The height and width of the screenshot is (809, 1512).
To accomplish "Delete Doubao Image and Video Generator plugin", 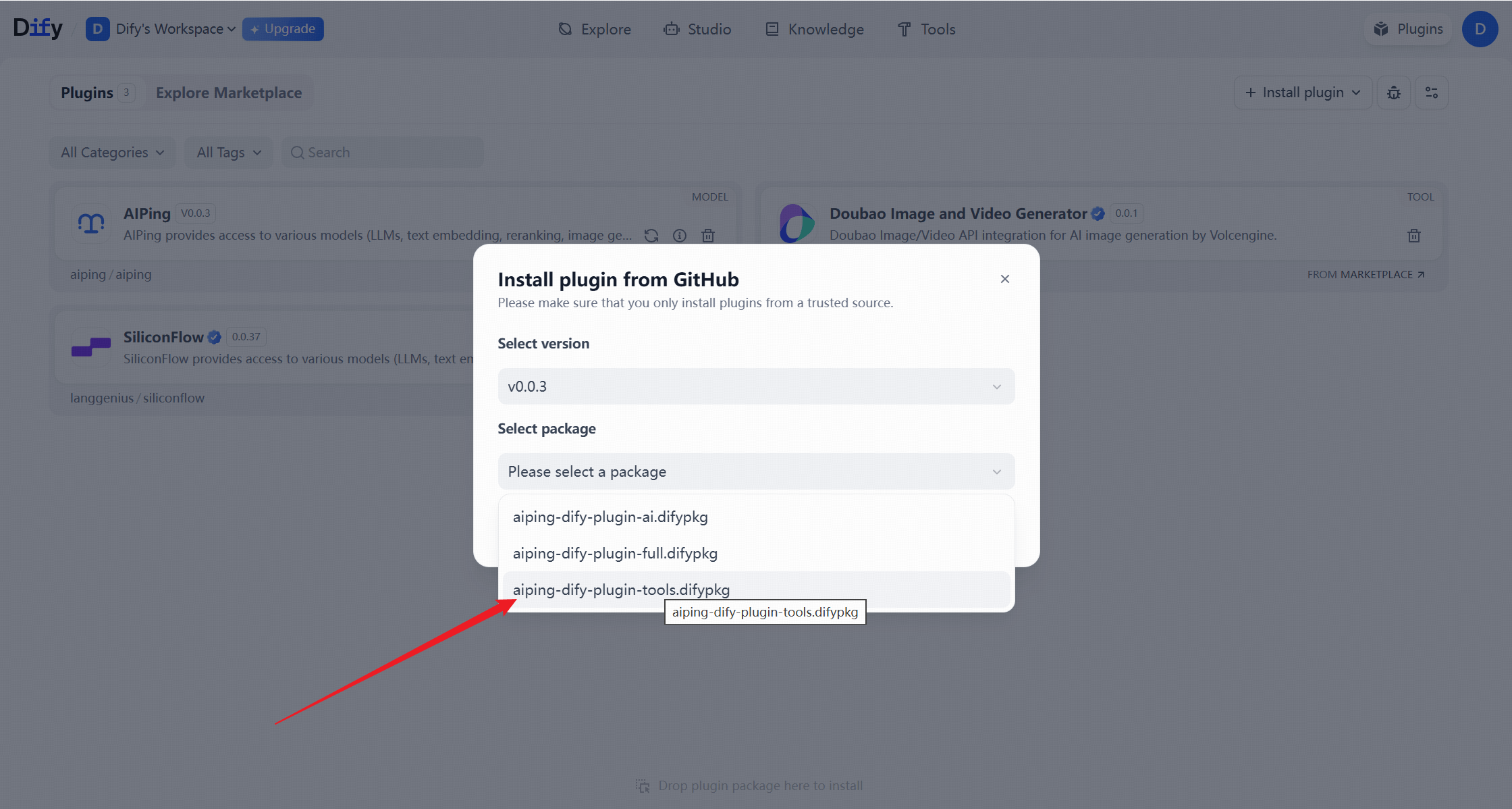I will (1413, 236).
